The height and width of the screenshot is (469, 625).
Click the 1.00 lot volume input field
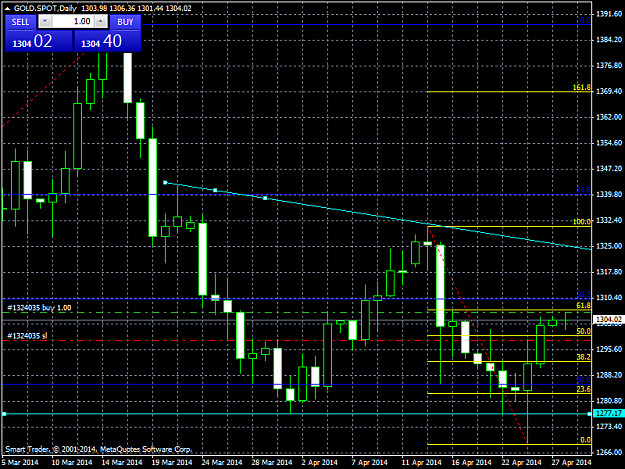[73, 22]
